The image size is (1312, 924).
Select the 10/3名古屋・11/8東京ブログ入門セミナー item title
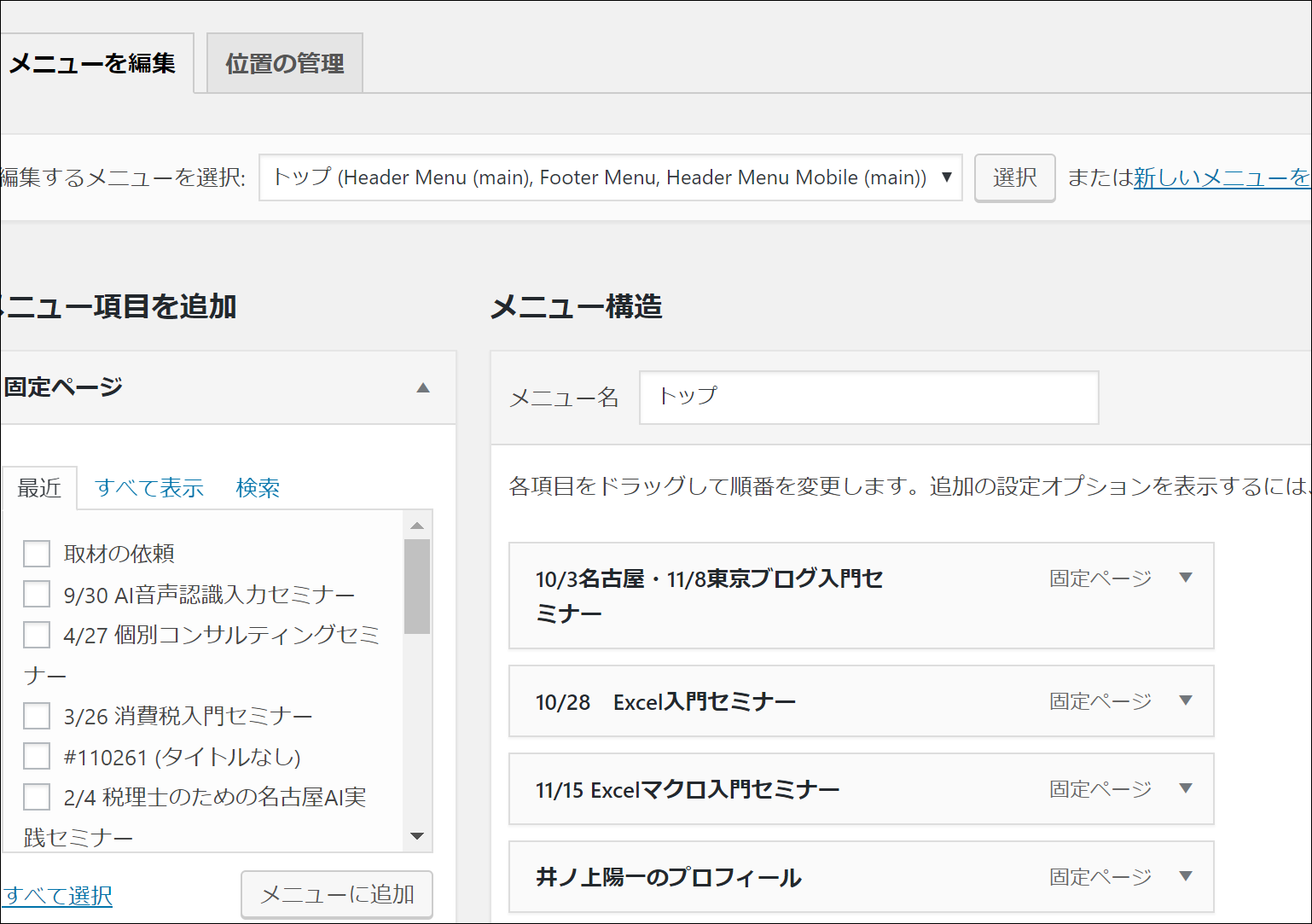[x=710, y=596]
